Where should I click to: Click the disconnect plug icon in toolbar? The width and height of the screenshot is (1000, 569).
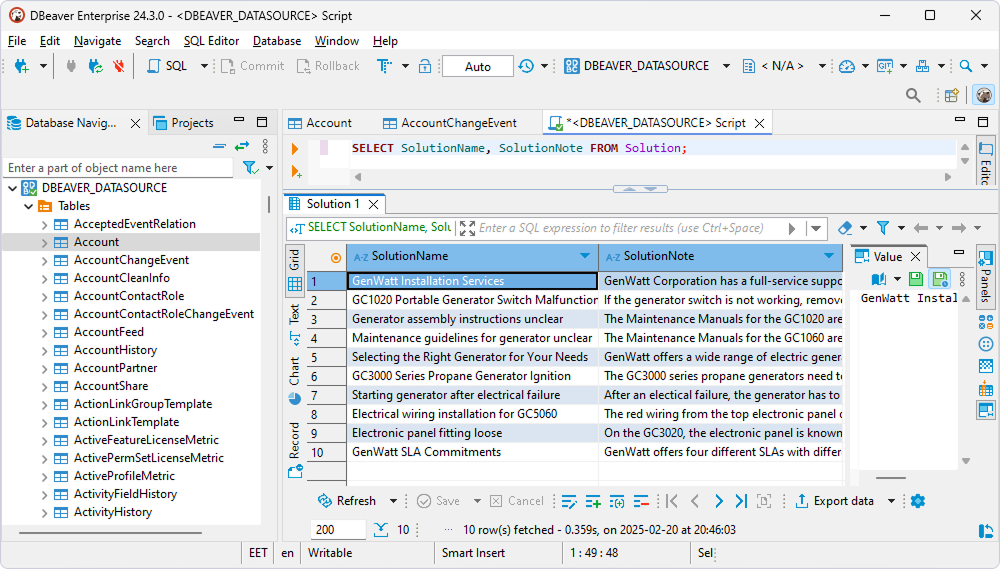click(118, 66)
